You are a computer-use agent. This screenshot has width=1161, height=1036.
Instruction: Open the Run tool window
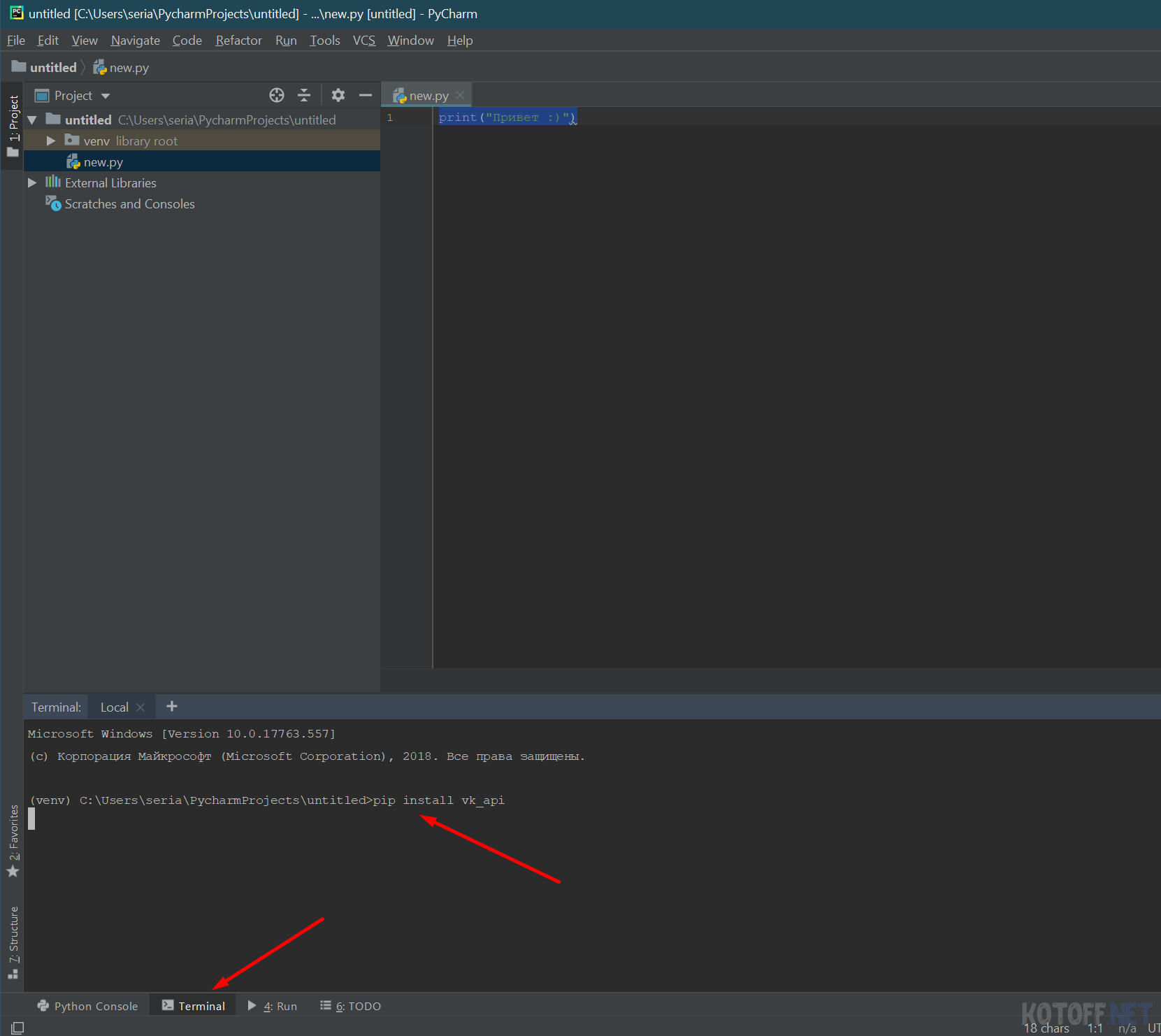[273, 1006]
